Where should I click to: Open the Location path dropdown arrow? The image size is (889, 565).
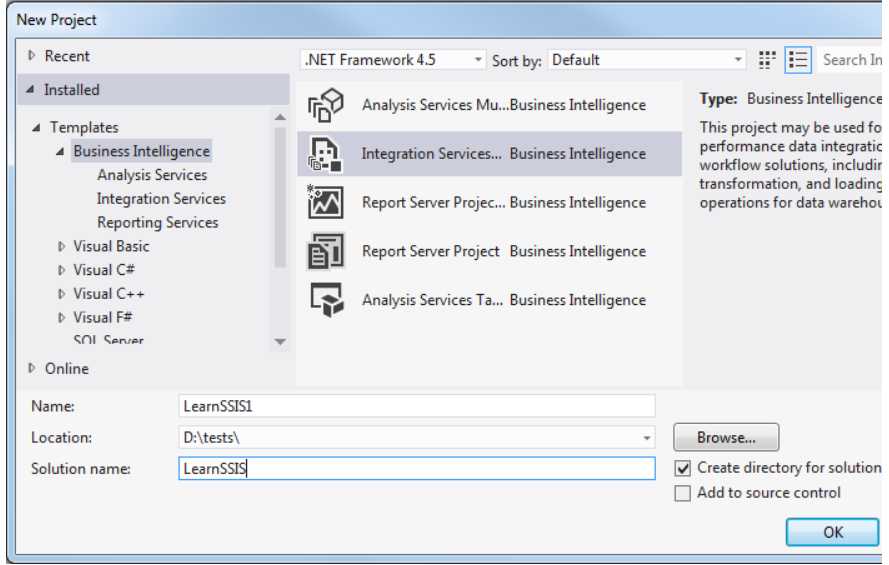point(646,437)
